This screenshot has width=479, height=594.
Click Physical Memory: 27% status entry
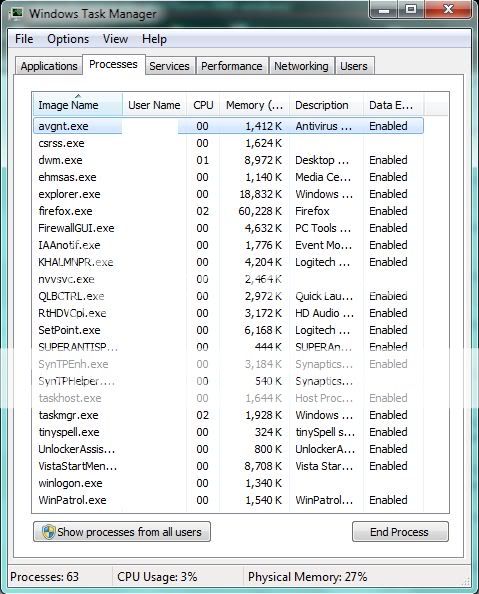(307, 577)
